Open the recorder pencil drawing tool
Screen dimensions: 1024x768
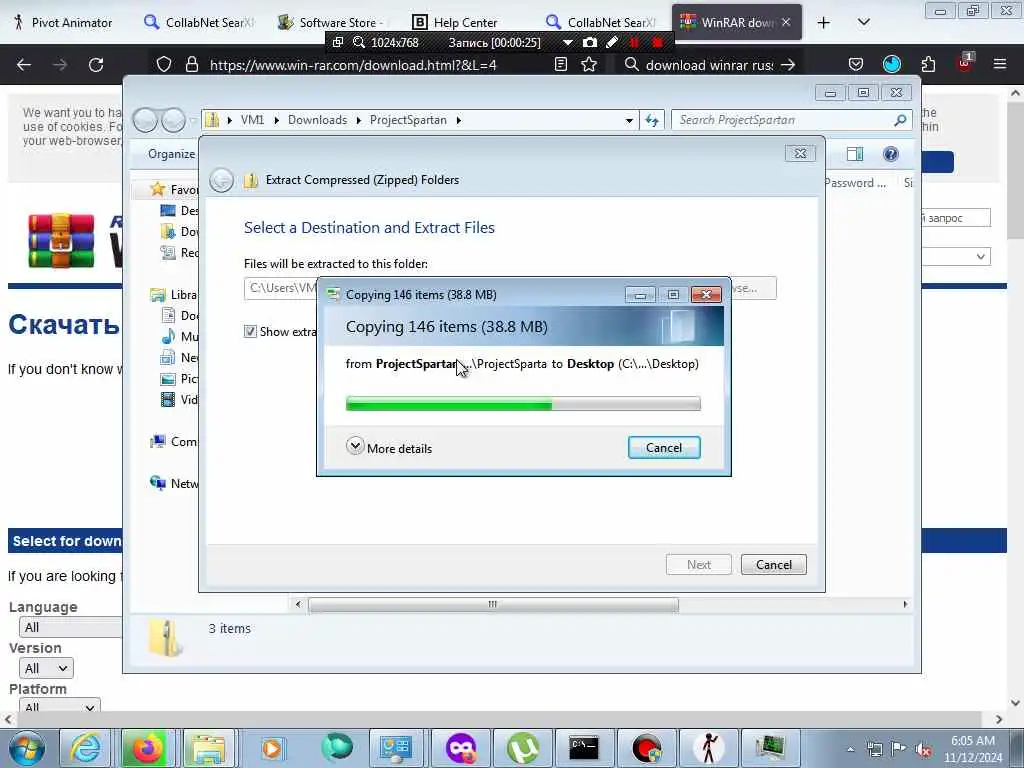click(612, 42)
